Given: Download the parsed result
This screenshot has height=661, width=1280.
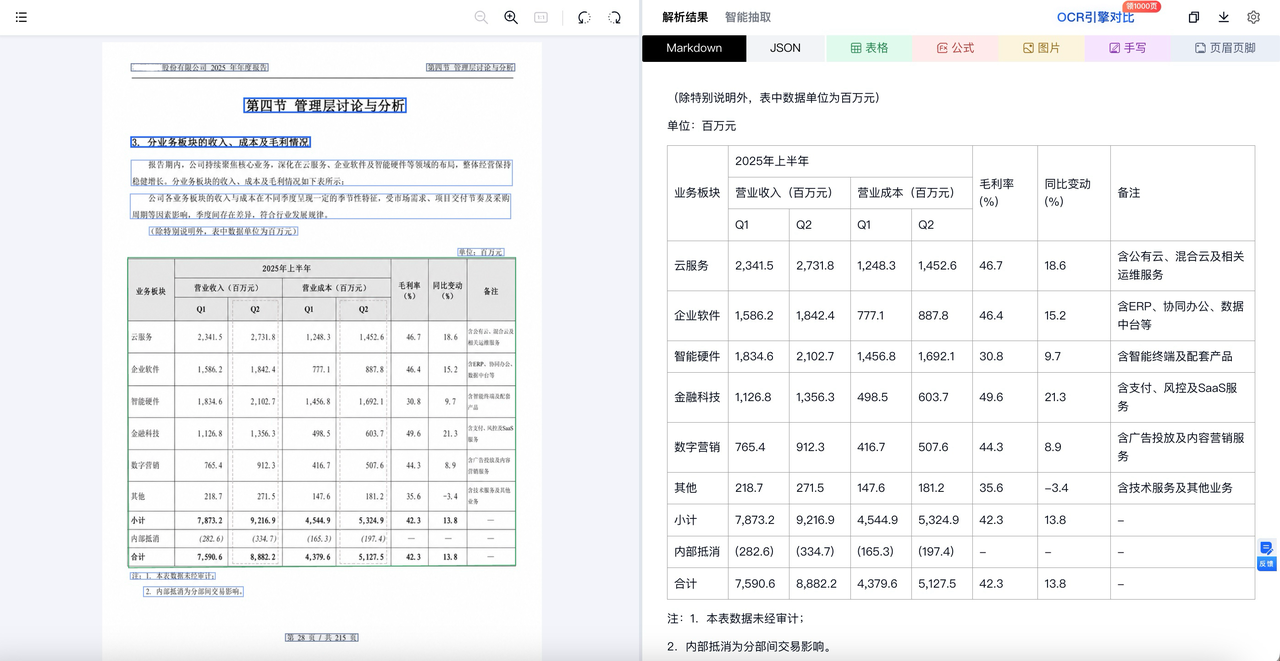Looking at the screenshot, I should [x=1223, y=17].
